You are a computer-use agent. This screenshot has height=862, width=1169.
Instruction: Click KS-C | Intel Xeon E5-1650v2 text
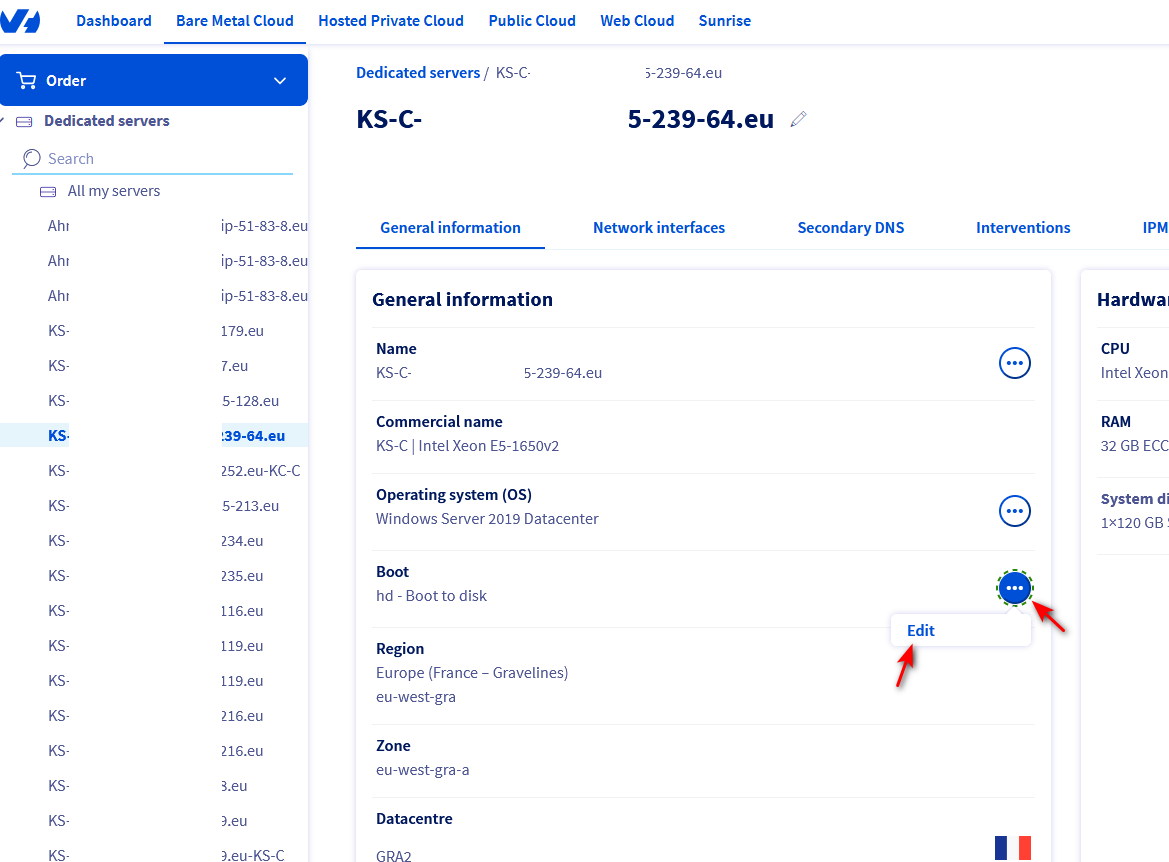coord(467,446)
